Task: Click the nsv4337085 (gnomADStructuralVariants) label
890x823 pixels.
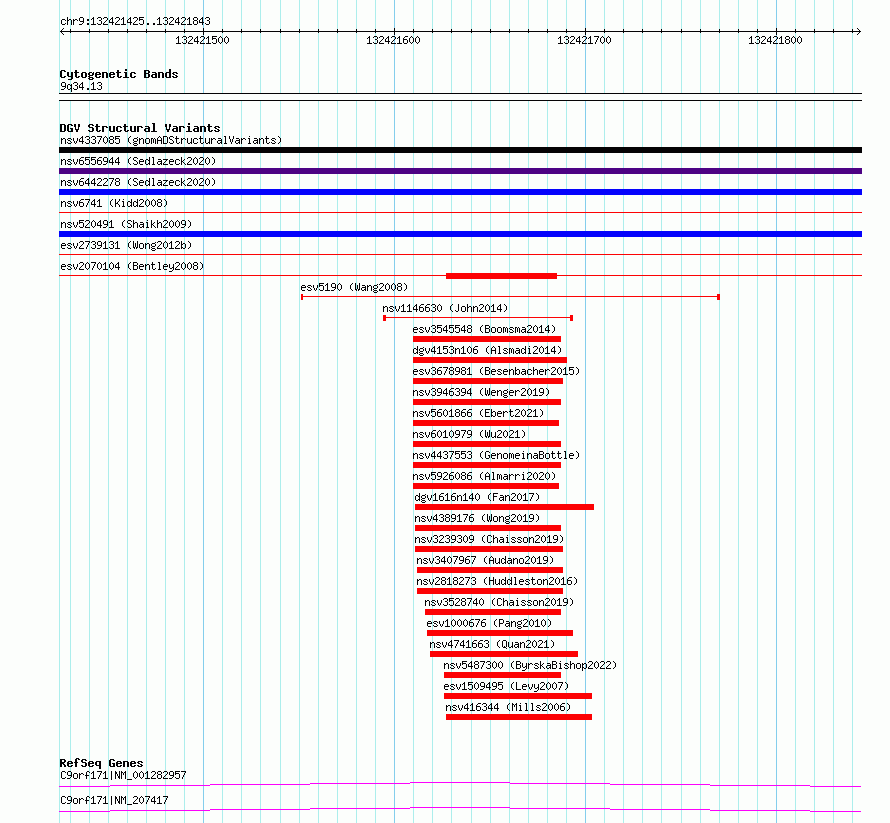Action: point(171,140)
